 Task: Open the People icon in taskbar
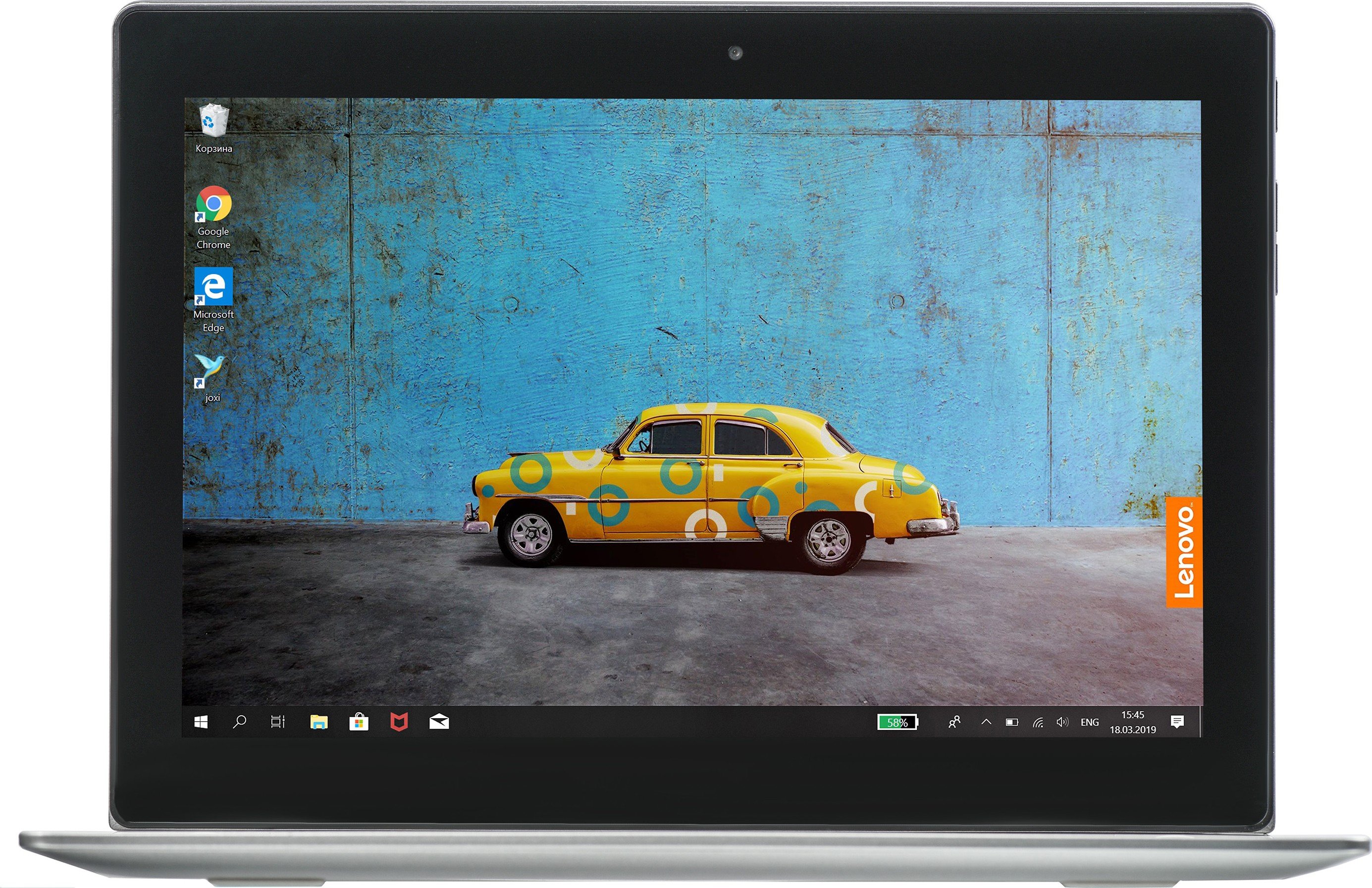954,722
